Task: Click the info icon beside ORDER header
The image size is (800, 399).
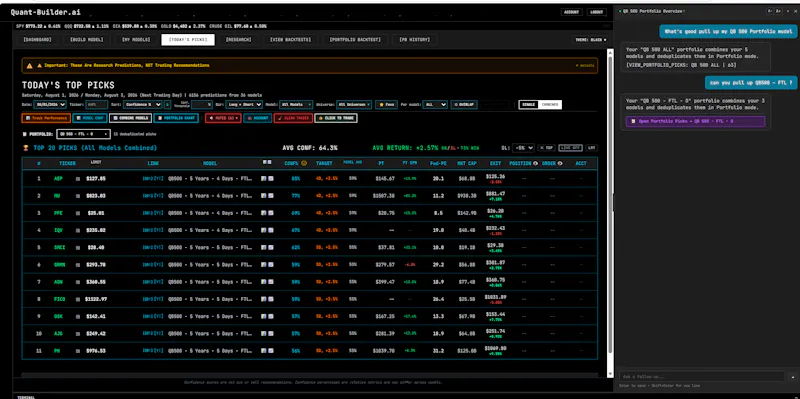Action: point(560,163)
